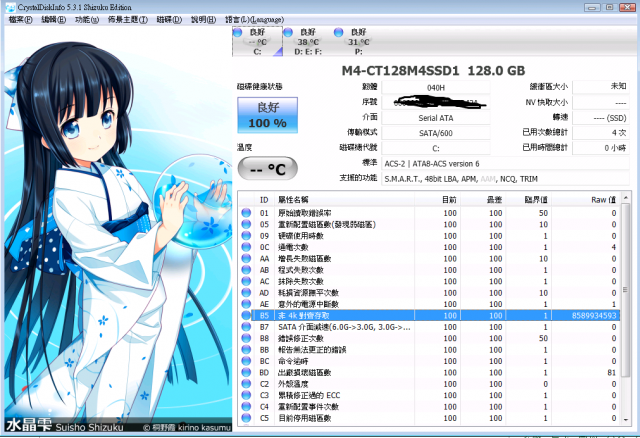Click the status orb for attribute AC

pyautogui.click(x=246, y=282)
